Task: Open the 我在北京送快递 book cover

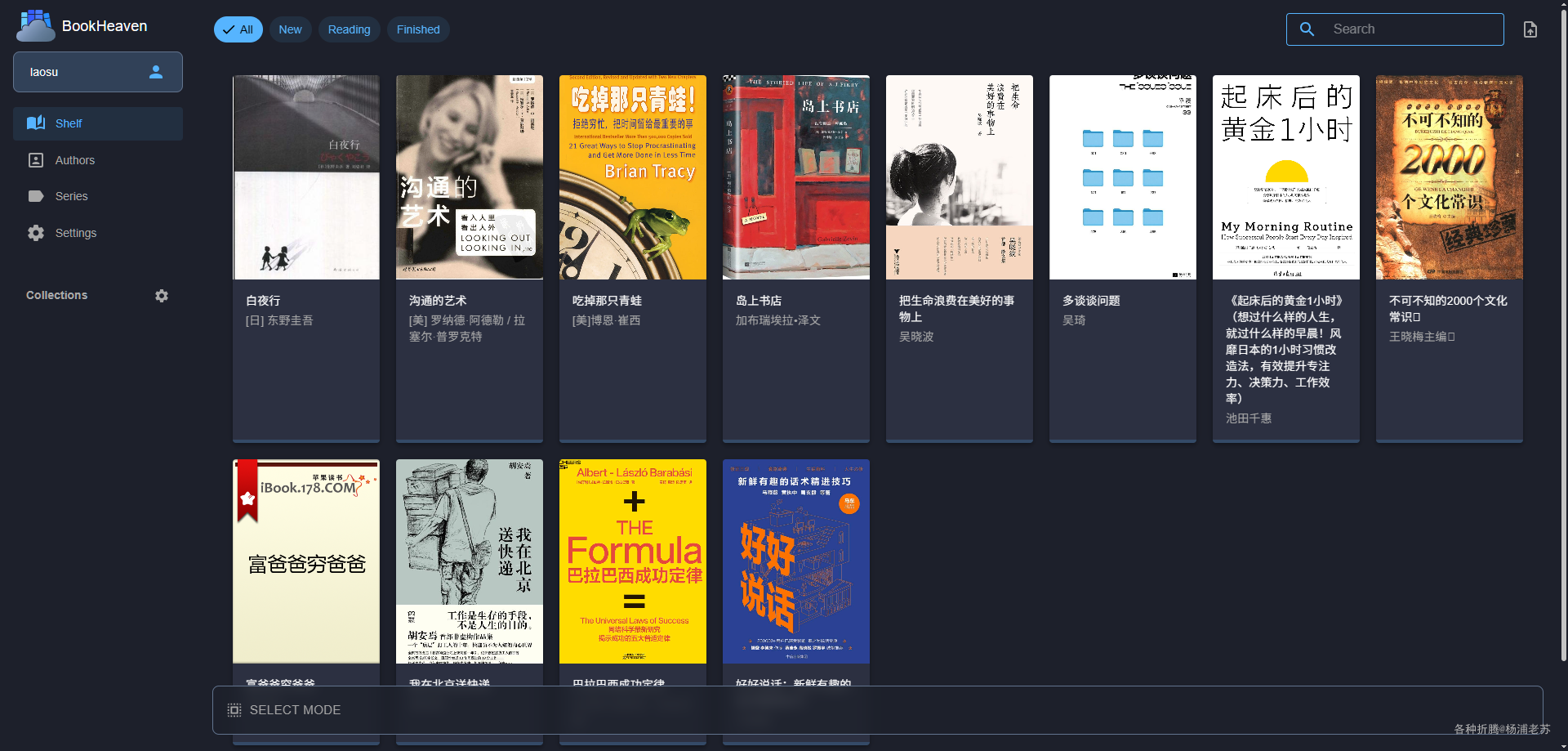Action: point(470,561)
